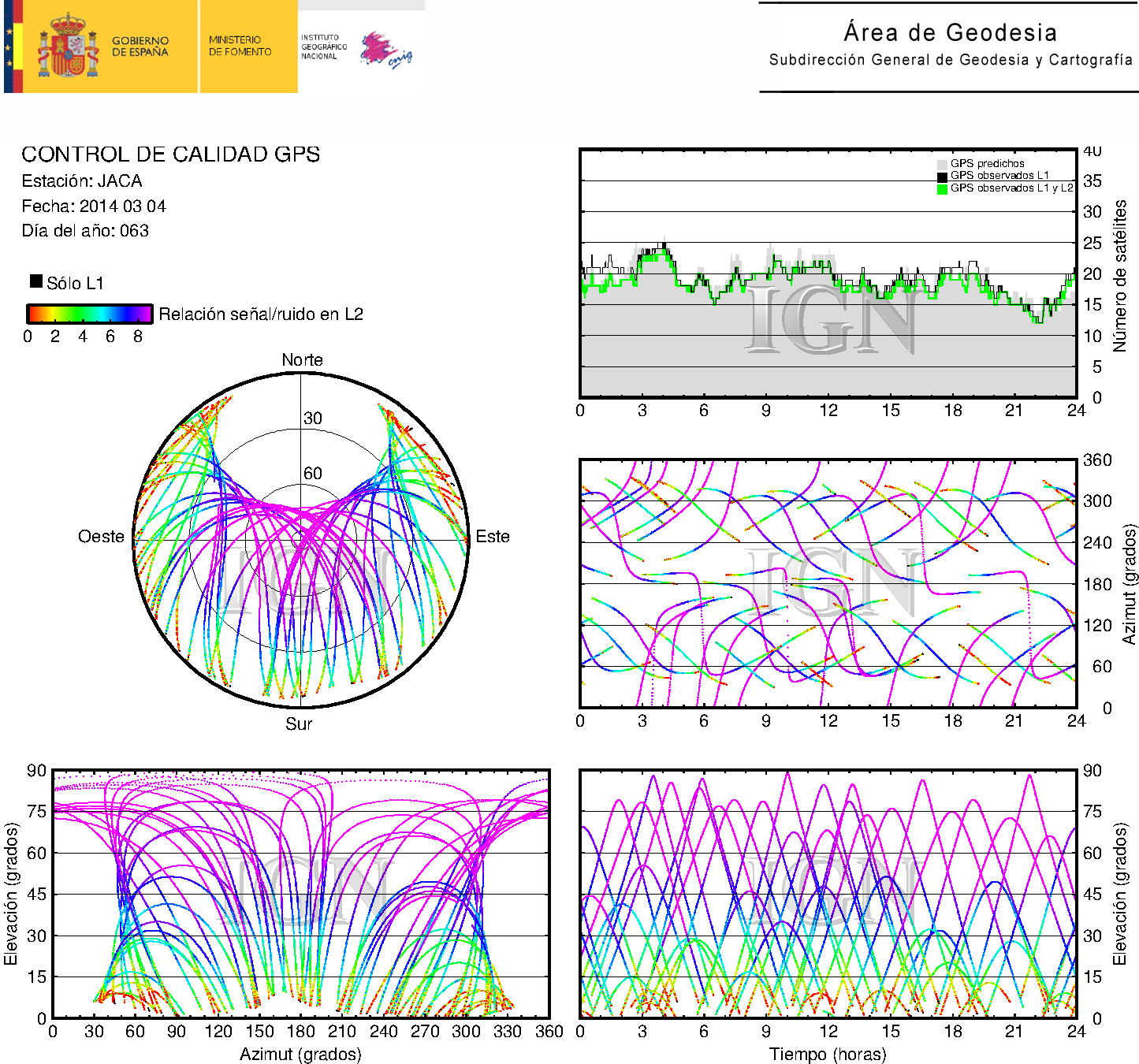The width and height of the screenshot is (1139, 1064).
Task: Click the Estación: JACA label
Action: click(x=82, y=181)
